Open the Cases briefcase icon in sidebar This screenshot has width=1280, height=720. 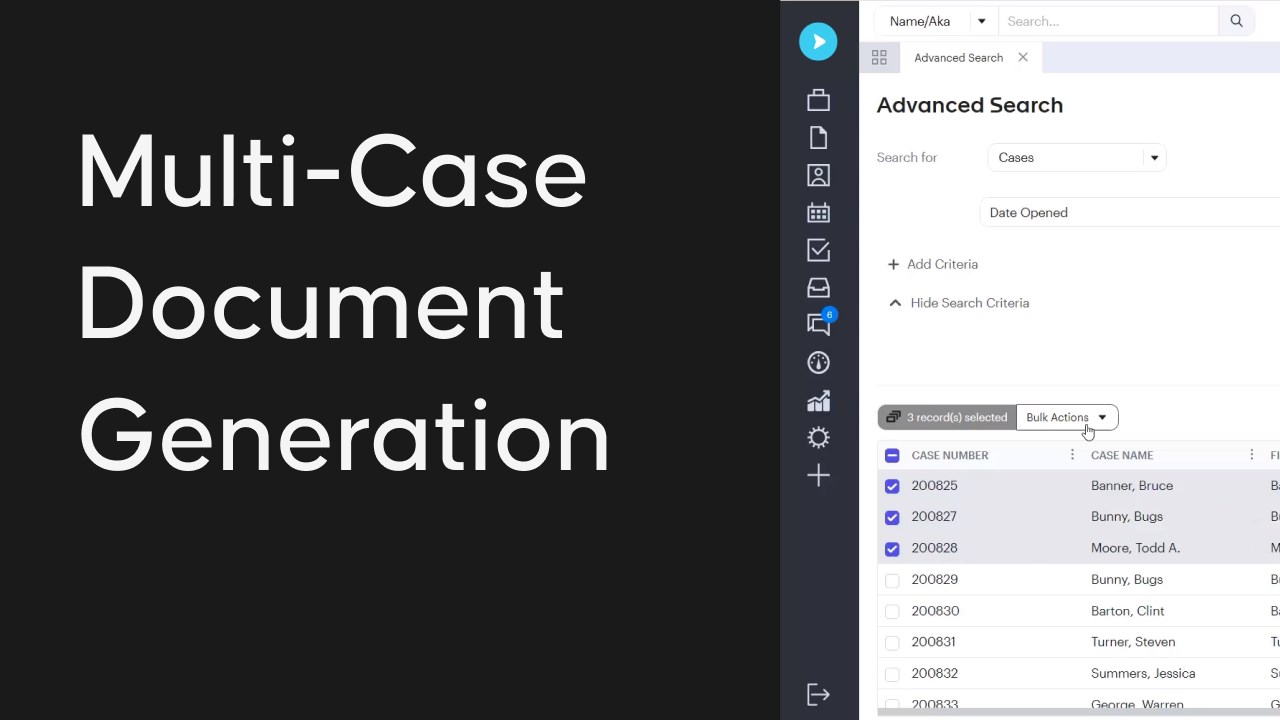pos(818,100)
